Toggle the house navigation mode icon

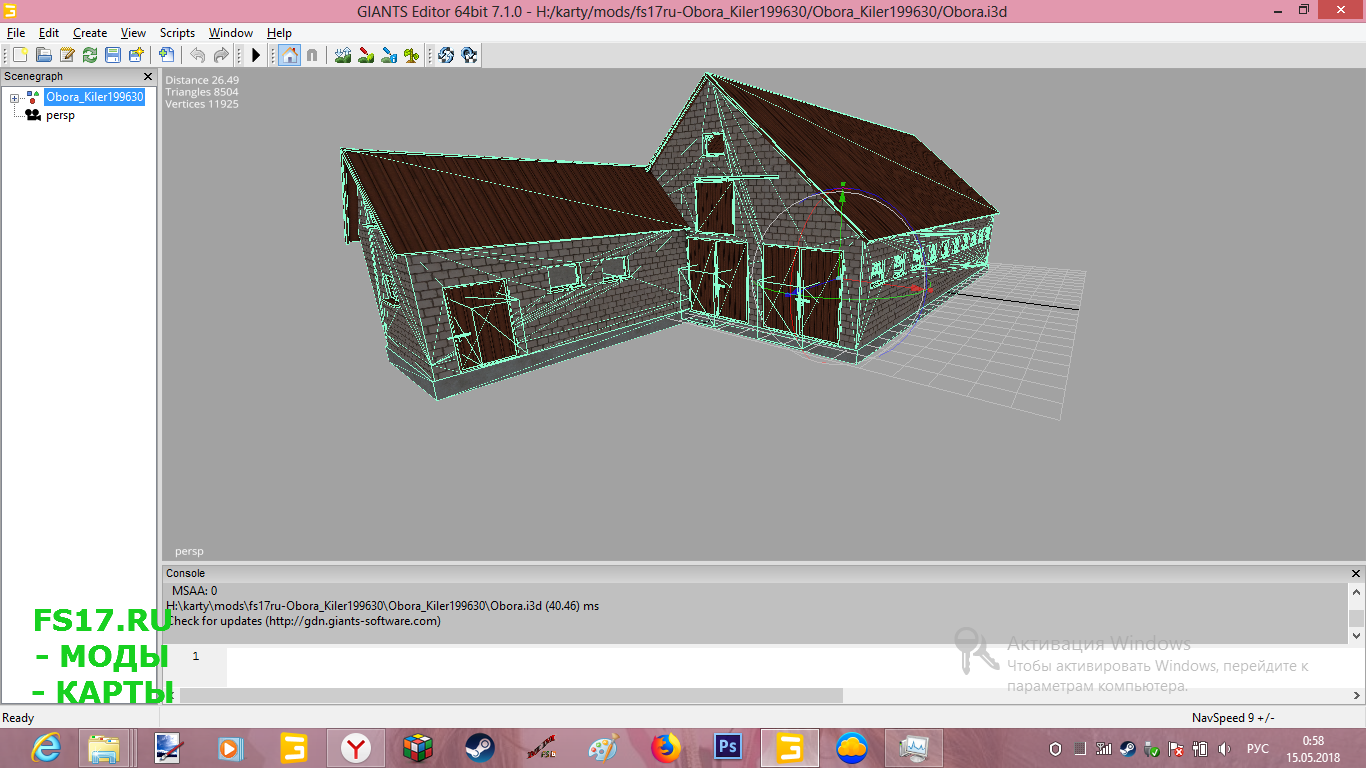pyautogui.click(x=288, y=55)
